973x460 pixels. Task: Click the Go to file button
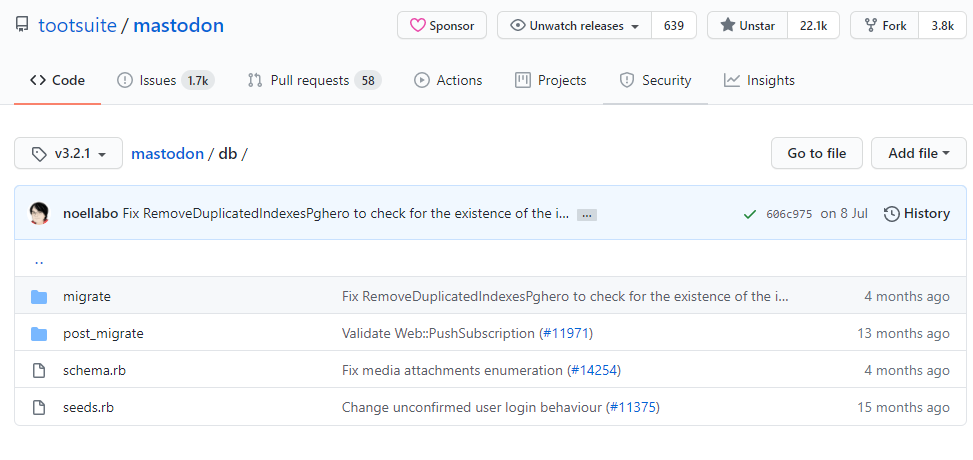tap(817, 153)
